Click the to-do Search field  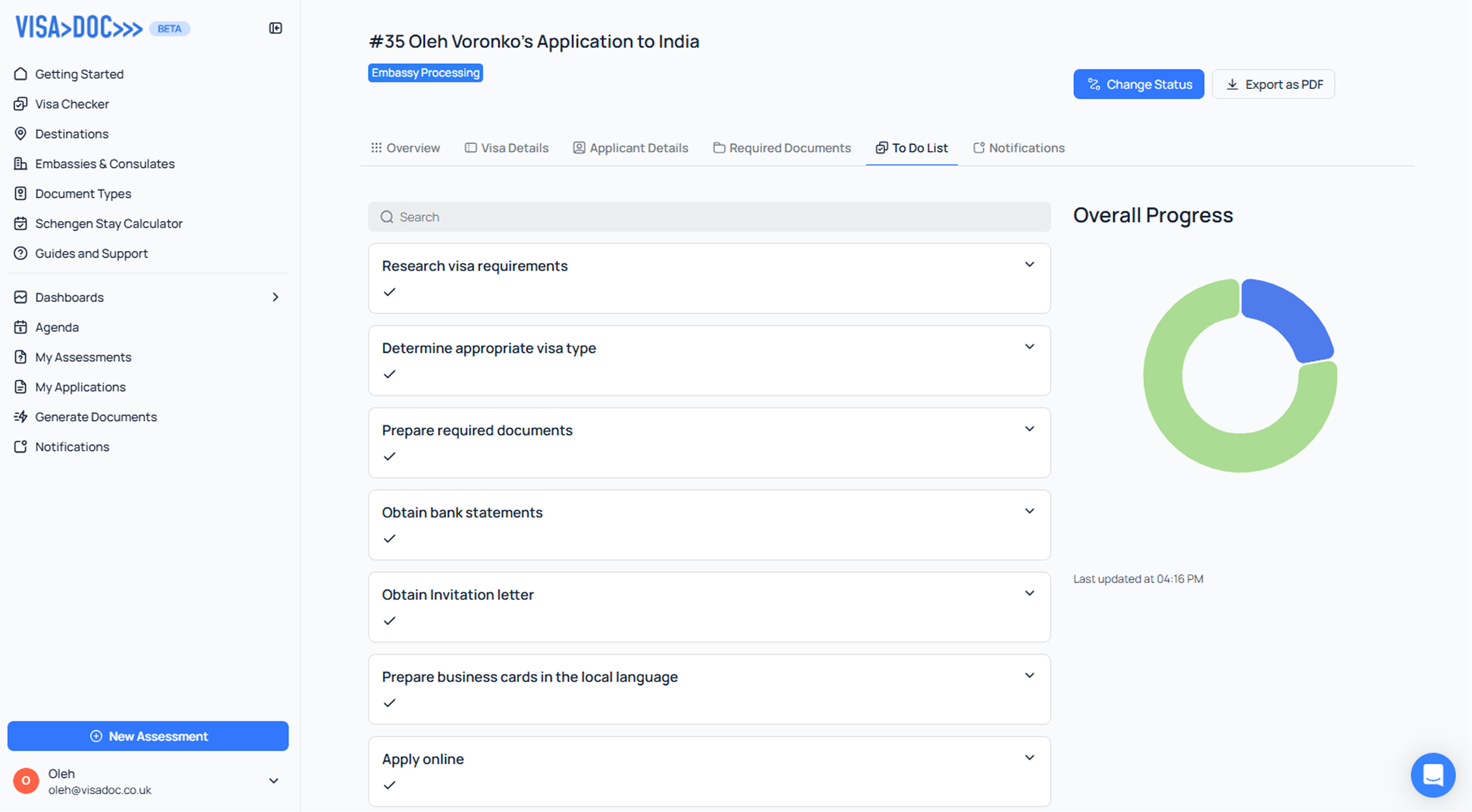tap(709, 217)
